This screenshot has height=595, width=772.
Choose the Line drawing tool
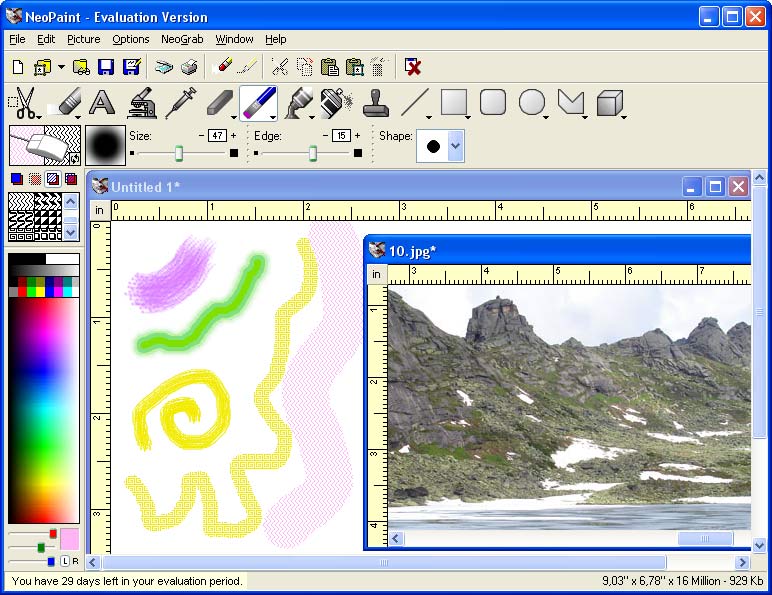tap(415, 102)
